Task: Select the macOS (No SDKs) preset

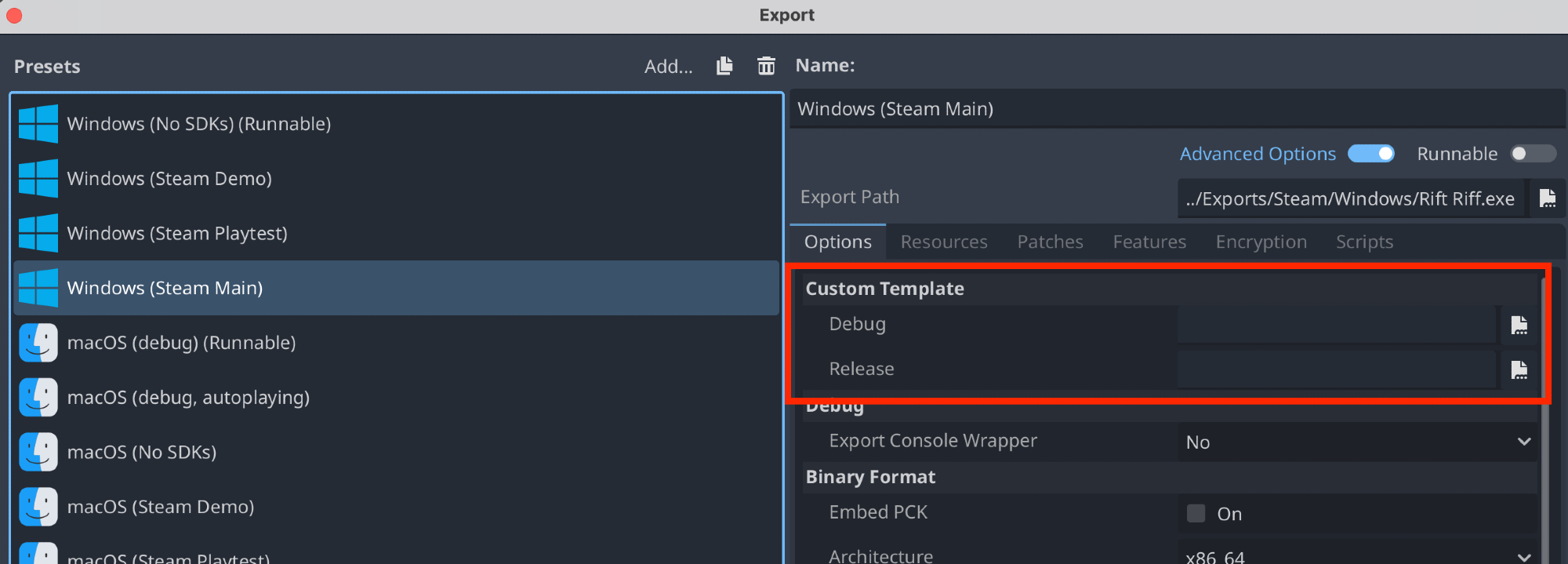Action: tap(142, 453)
